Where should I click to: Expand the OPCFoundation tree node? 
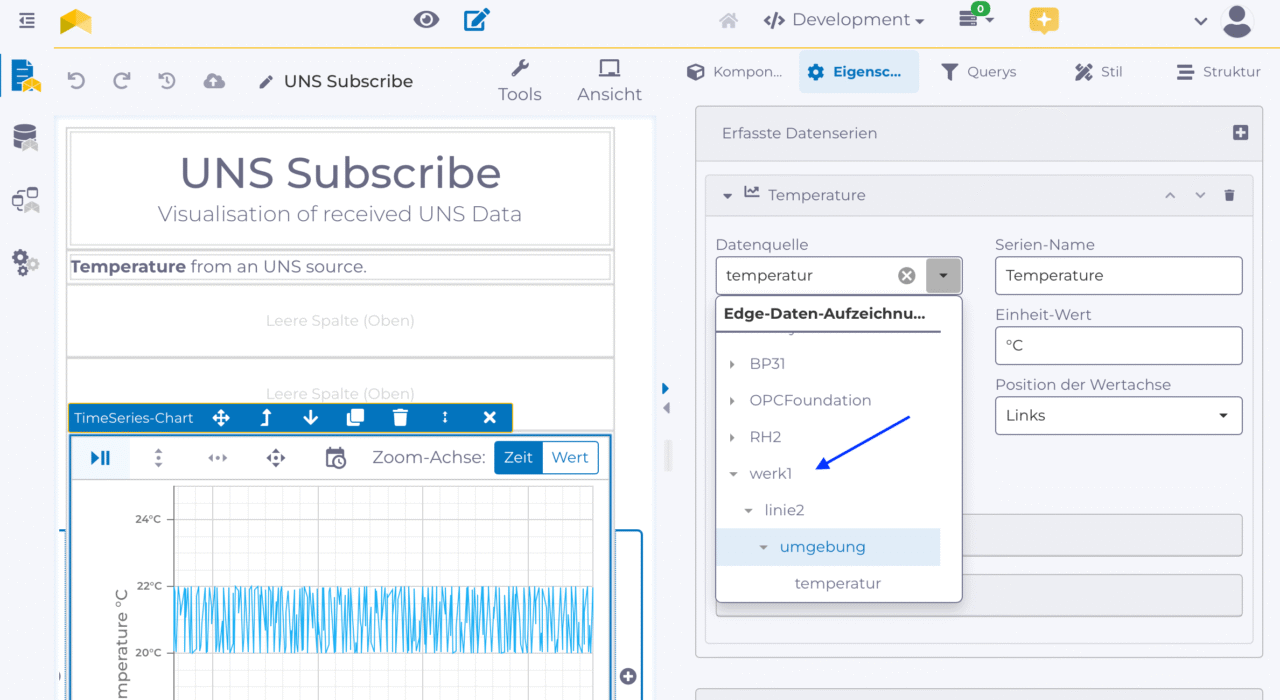732,400
